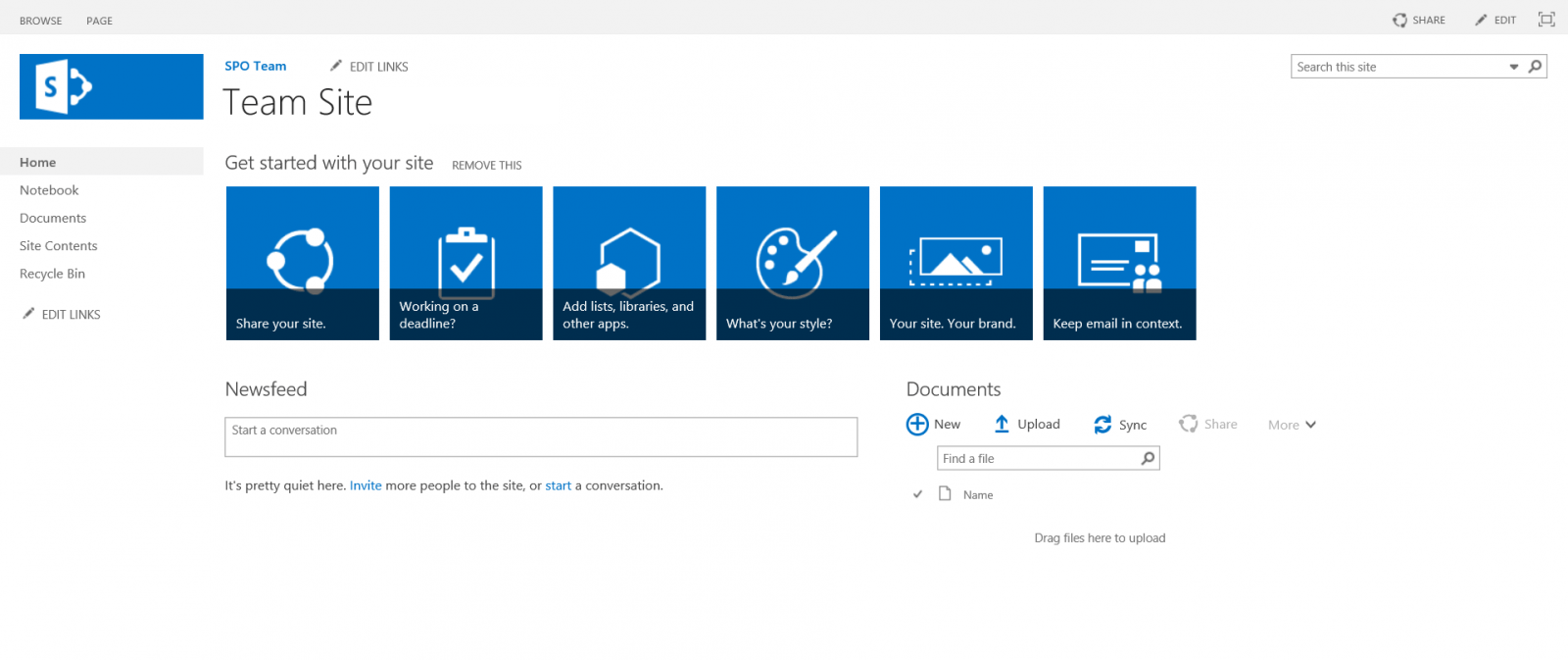Open the 'Share your site' tile
This screenshot has width=1568, height=660.
(303, 263)
